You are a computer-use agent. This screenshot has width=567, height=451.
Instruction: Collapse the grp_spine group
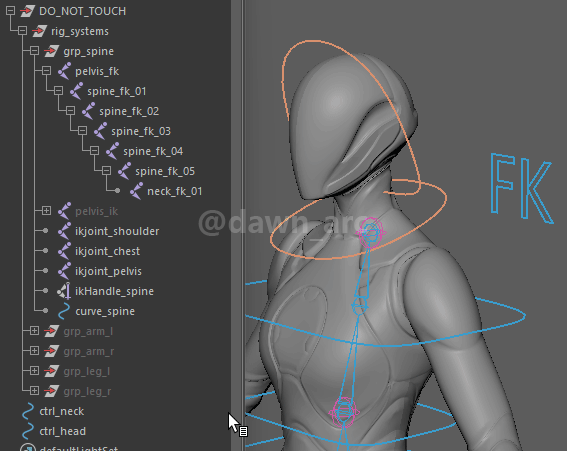pyautogui.click(x=34, y=51)
